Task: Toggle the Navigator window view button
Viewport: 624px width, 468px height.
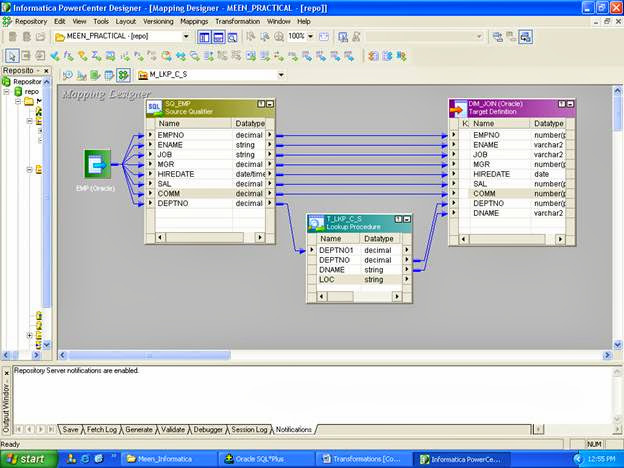Action: (204, 37)
